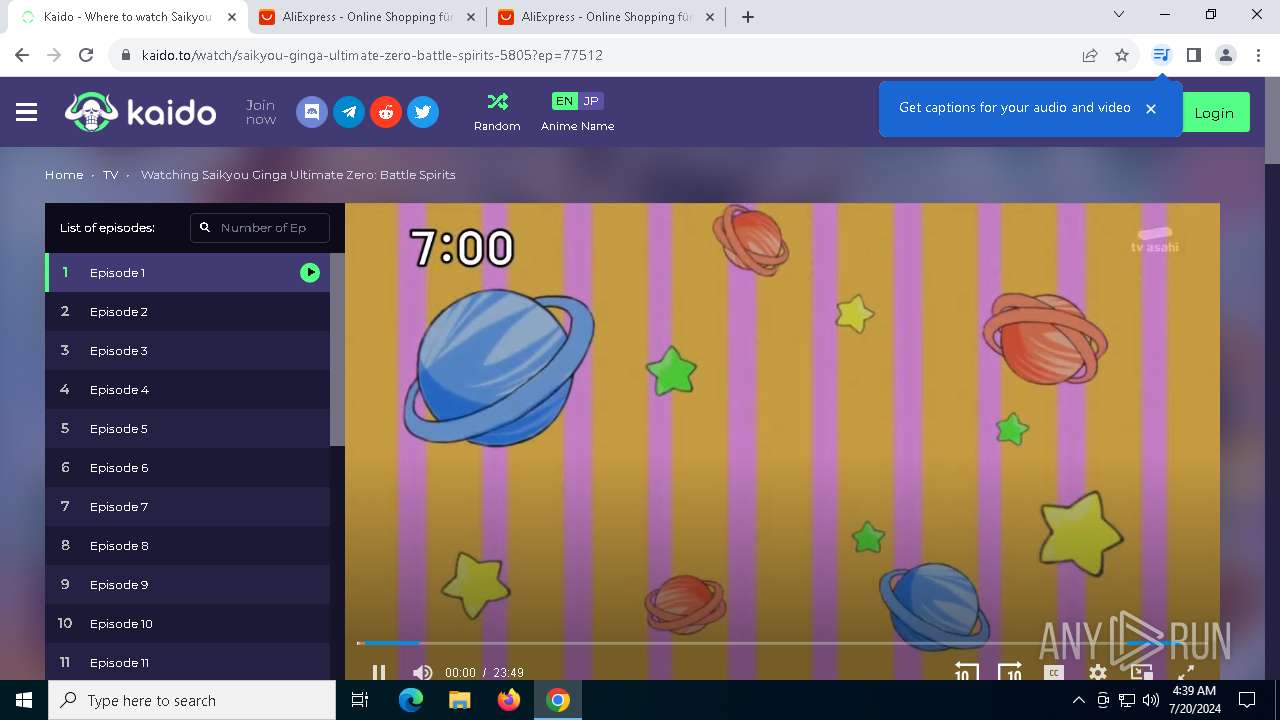Enter video fullscreen mode

click(x=1186, y=673)
